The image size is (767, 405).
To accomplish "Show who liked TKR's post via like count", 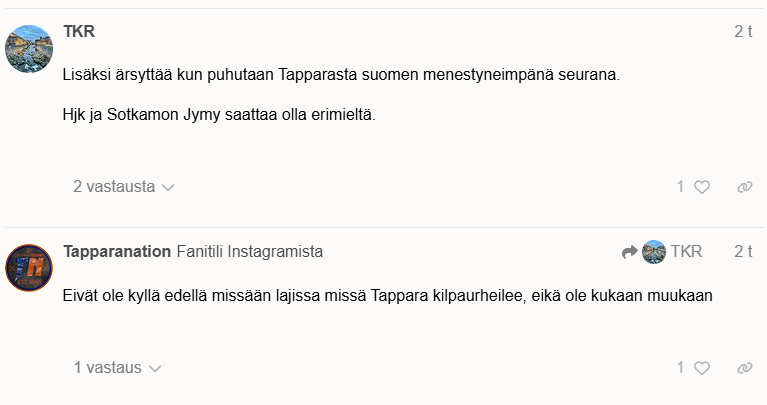I will pos(681,187).
